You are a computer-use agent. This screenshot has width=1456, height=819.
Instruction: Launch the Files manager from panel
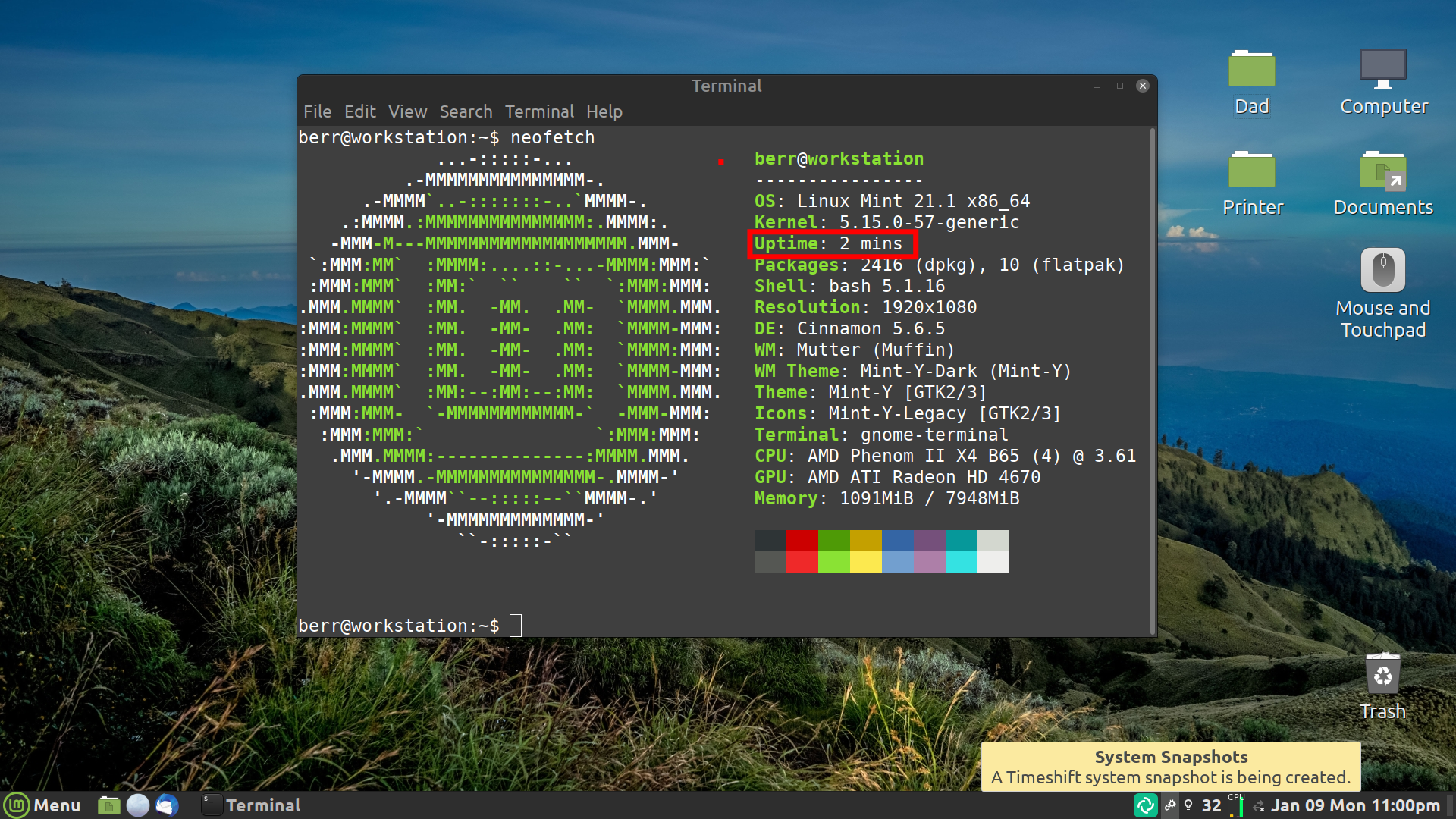click(108, 805)
